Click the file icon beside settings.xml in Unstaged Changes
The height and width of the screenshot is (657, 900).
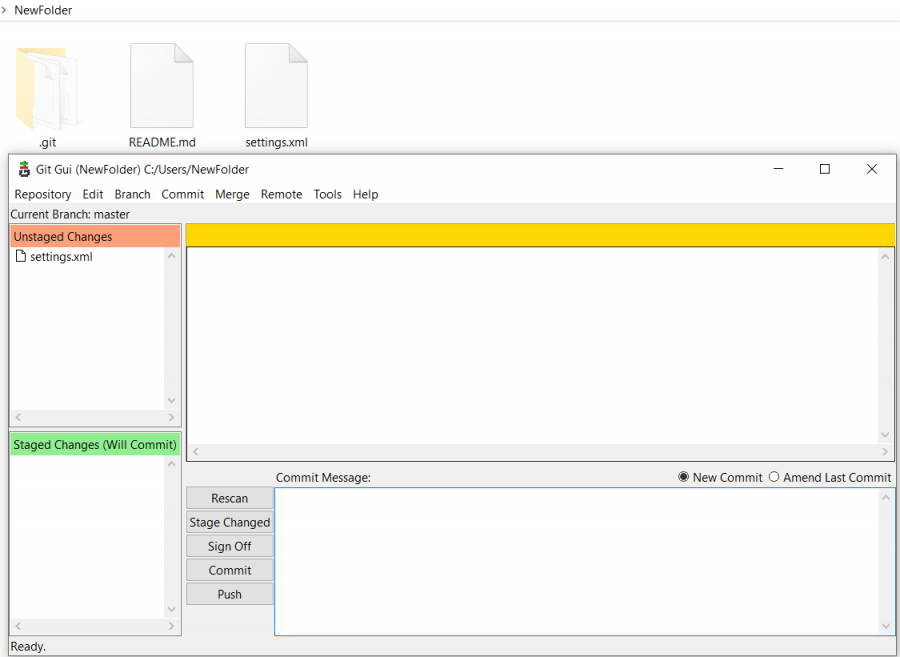[21, 256]
